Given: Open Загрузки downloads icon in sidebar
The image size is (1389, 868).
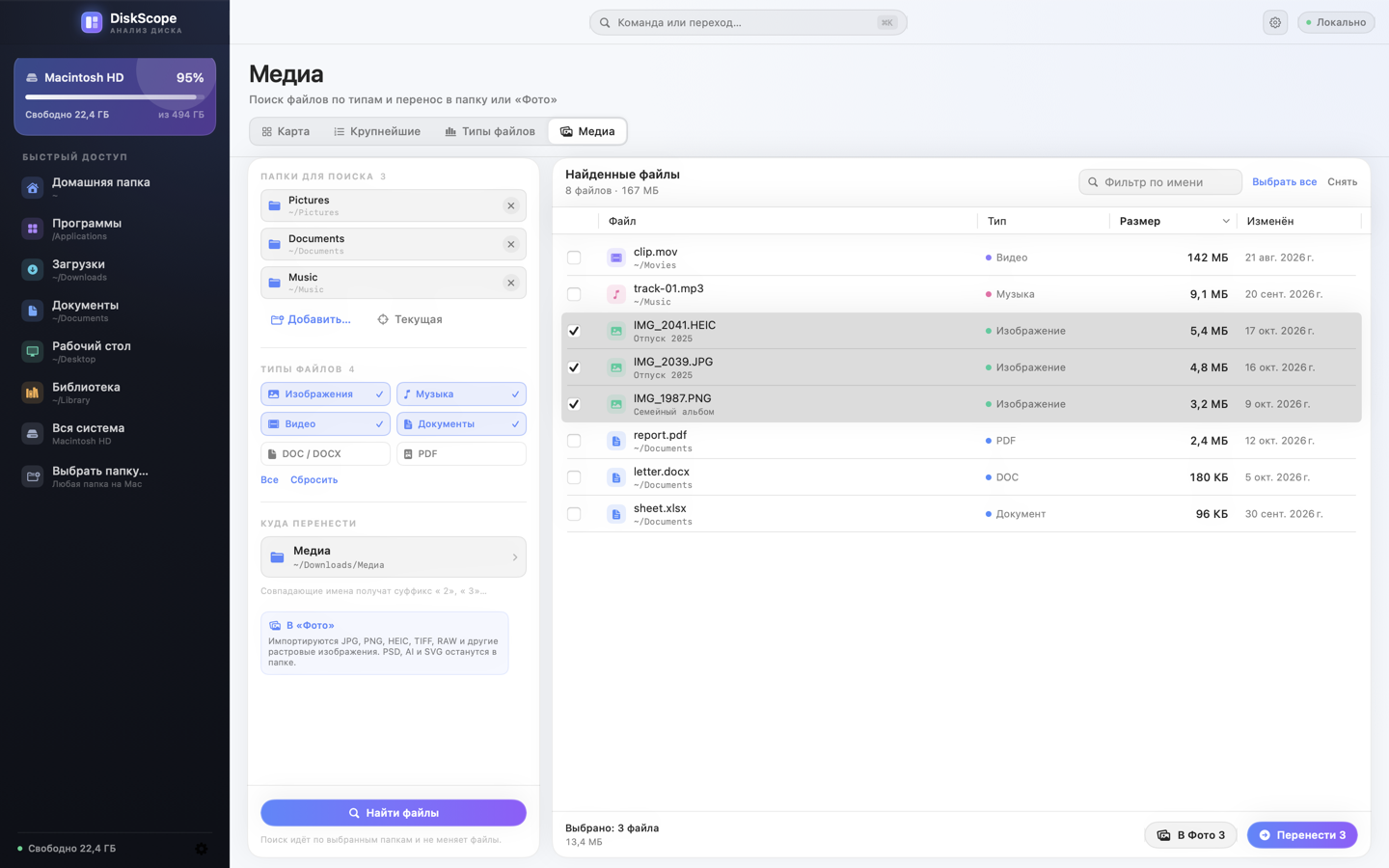Looking at the screenshot, I should pos(33,270).
